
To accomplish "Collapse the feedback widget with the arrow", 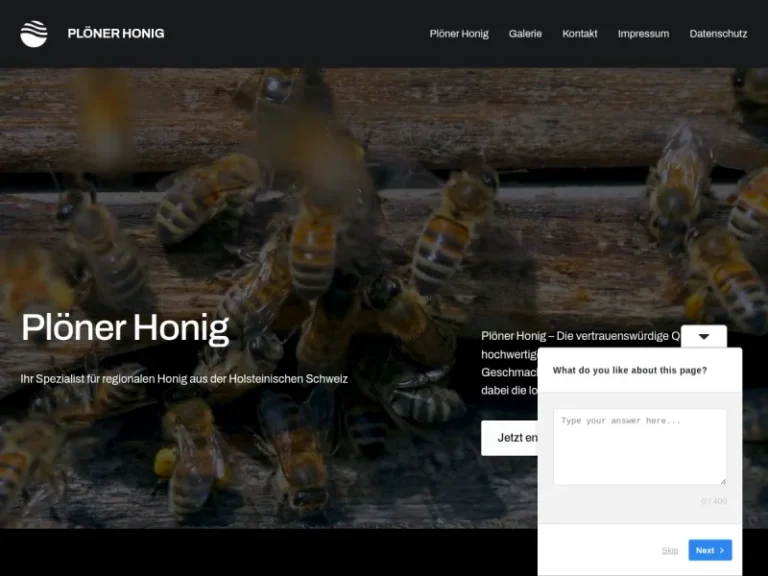I will click(x=703, y=337).
